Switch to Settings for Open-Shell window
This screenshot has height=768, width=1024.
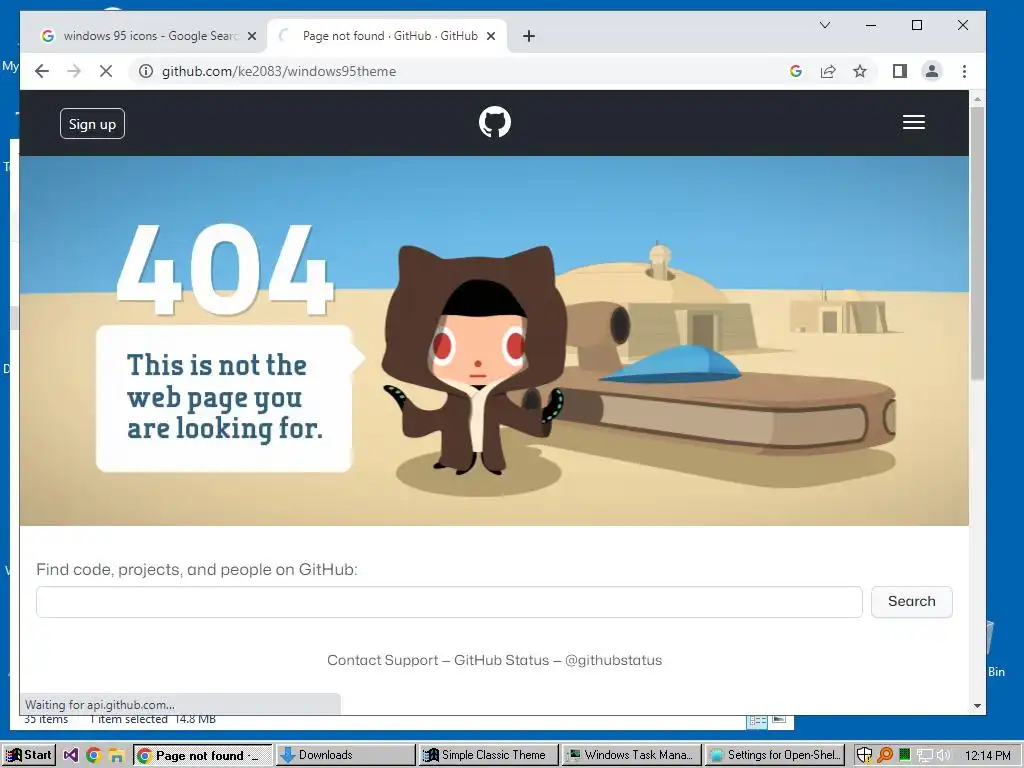(x=775, y=755)
